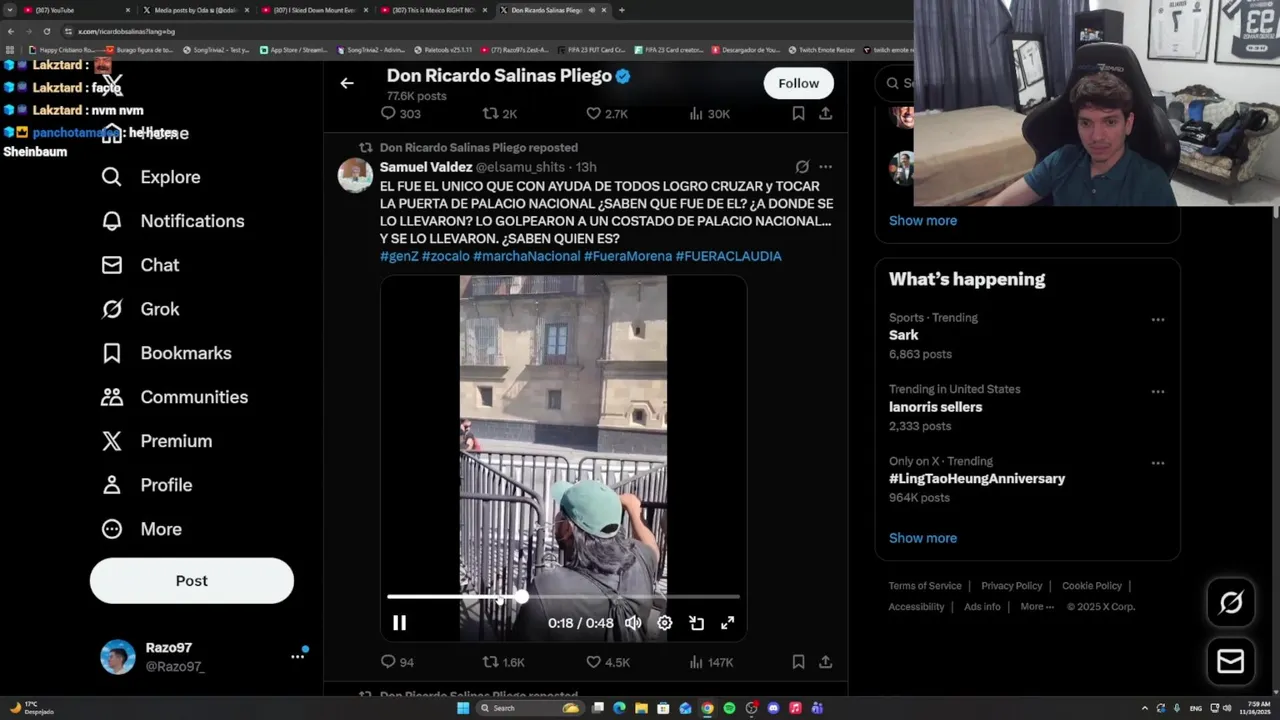Open Grok in the left sidebar
Image resolution: width=1280 pixels, height=720 pixels.
tap(140, 309)
